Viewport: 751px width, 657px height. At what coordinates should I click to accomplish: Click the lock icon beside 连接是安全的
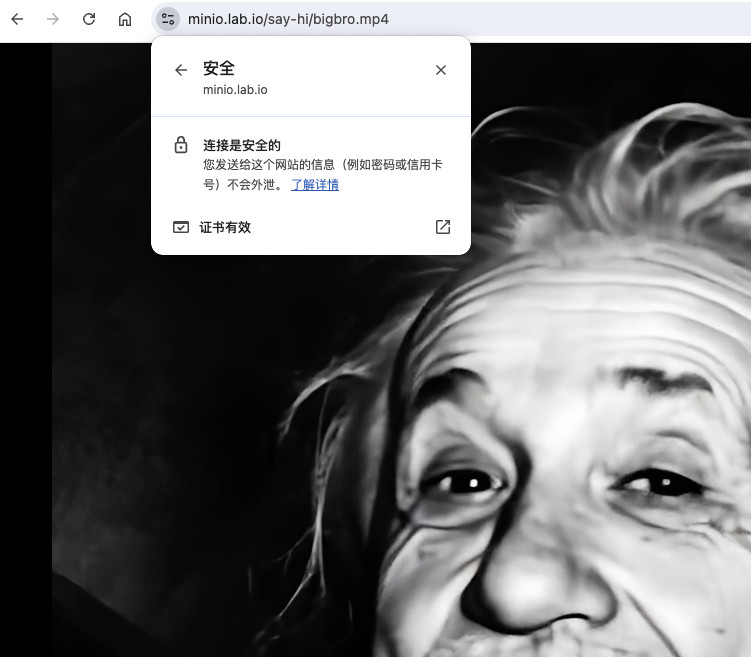[181, 145]
